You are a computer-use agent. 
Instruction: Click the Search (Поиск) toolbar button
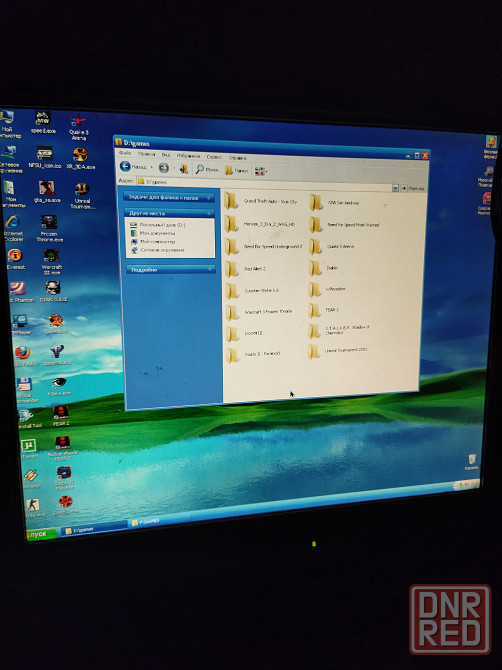point(207,170)
